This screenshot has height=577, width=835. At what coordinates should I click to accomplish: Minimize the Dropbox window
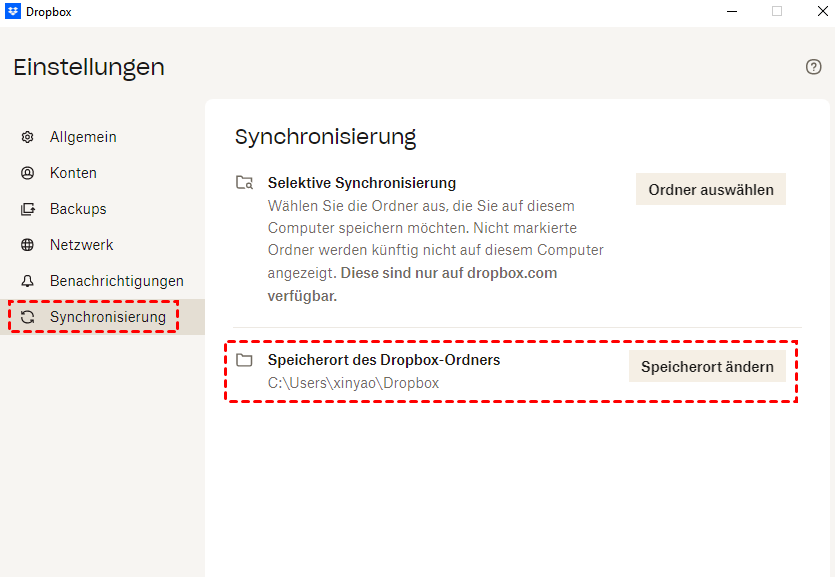pyautogui.click(x=731, y=12)
